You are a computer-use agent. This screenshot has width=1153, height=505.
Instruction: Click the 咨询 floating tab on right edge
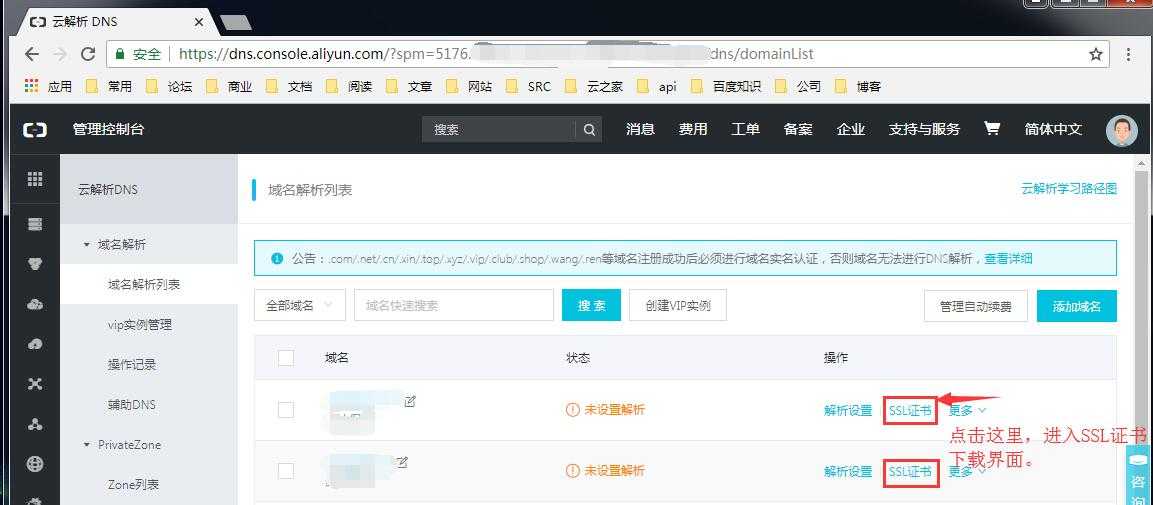click(x=1138, y=475)
